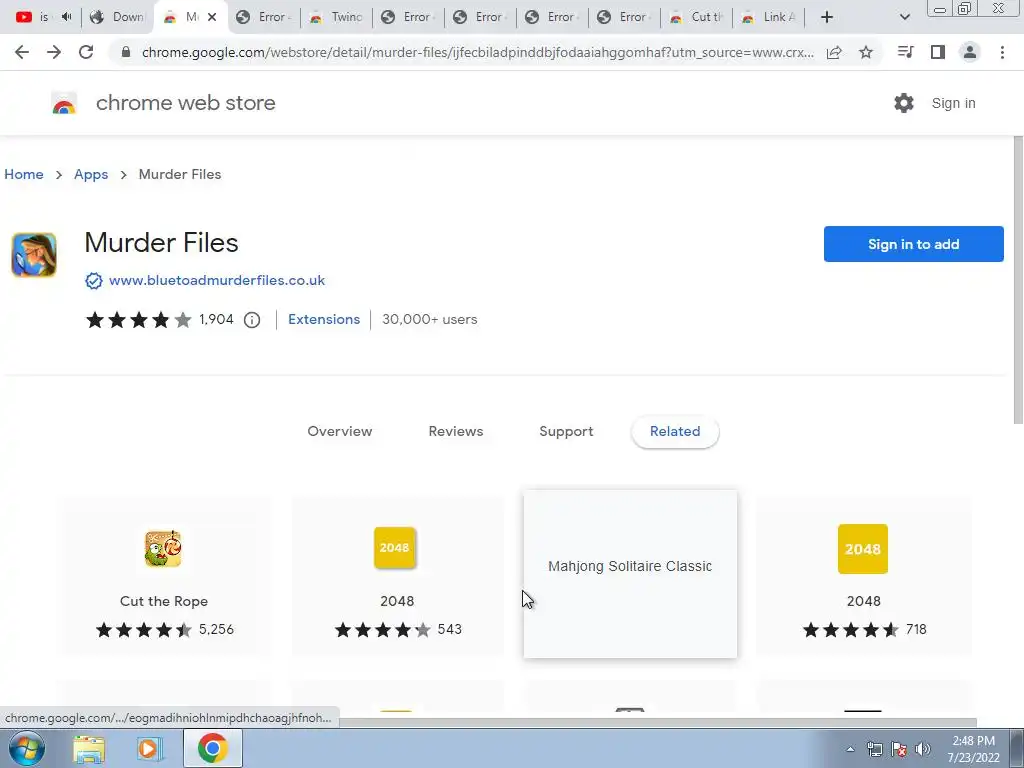Open a new tab with the plus button
Viewport: 1024px width, 768px height.
(x=827, y=17)
